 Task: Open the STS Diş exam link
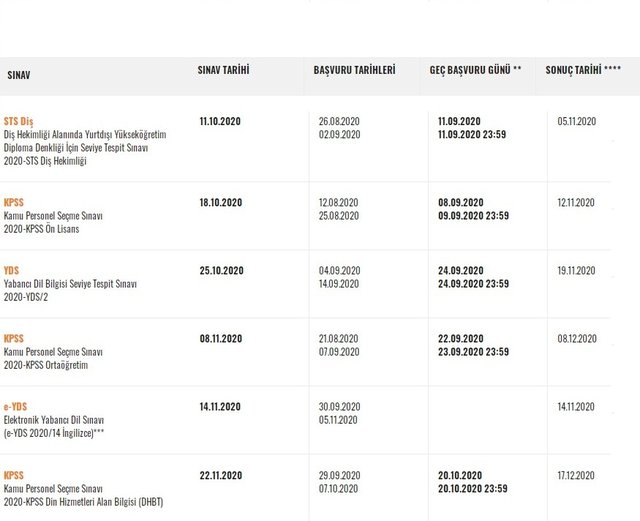pyautogui.click(x=19, y=121)
